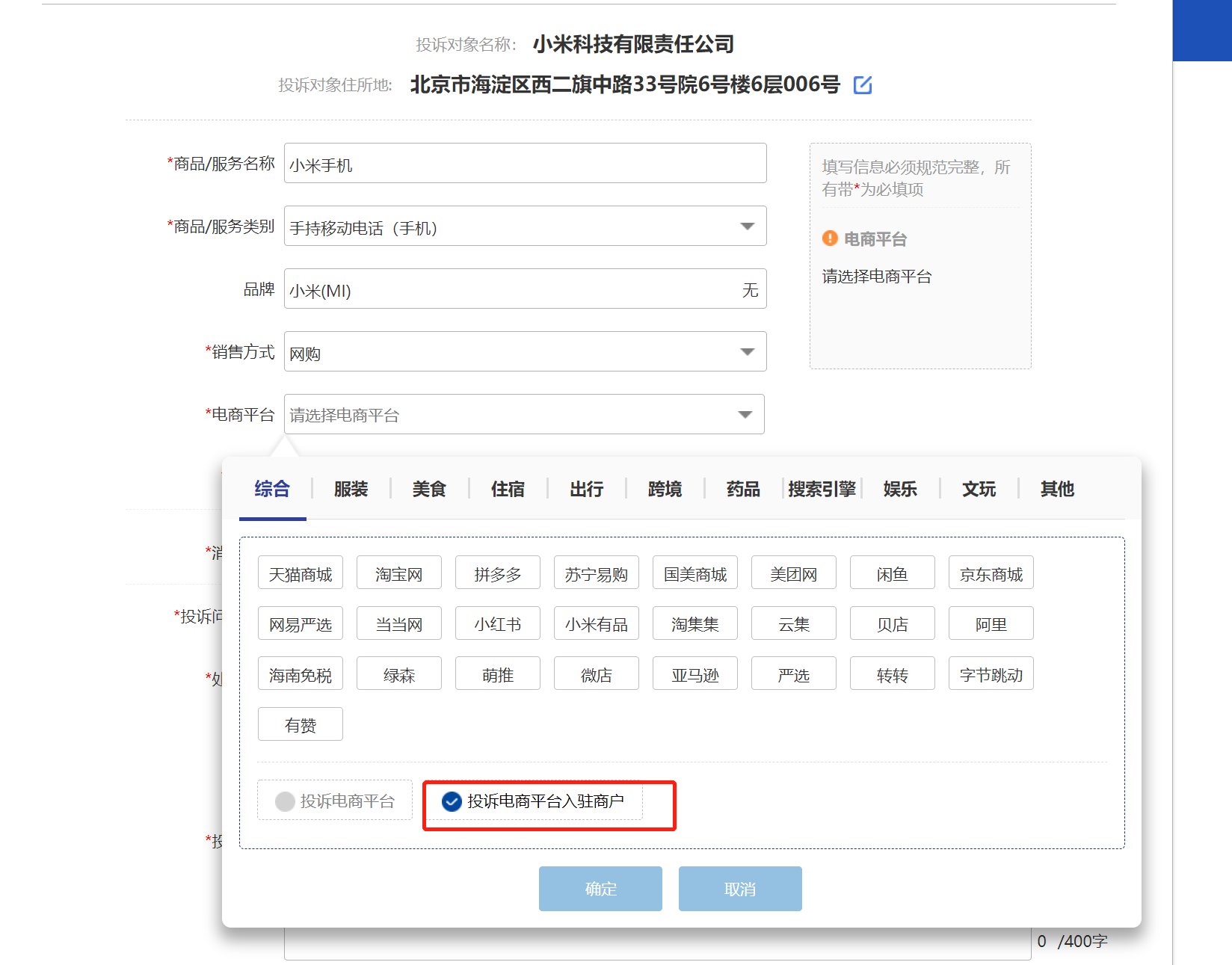Open the 销售方式 dropdown showing 网购
This screenshot has height=965, width=1232.
(526, 351)
